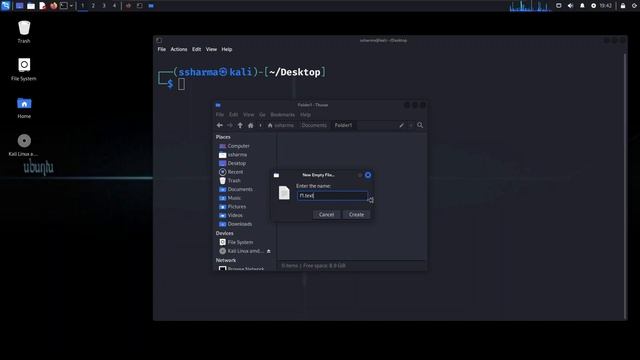Switch to workspace 1
This screenshot has height=360, width=640.
point(82,6)
